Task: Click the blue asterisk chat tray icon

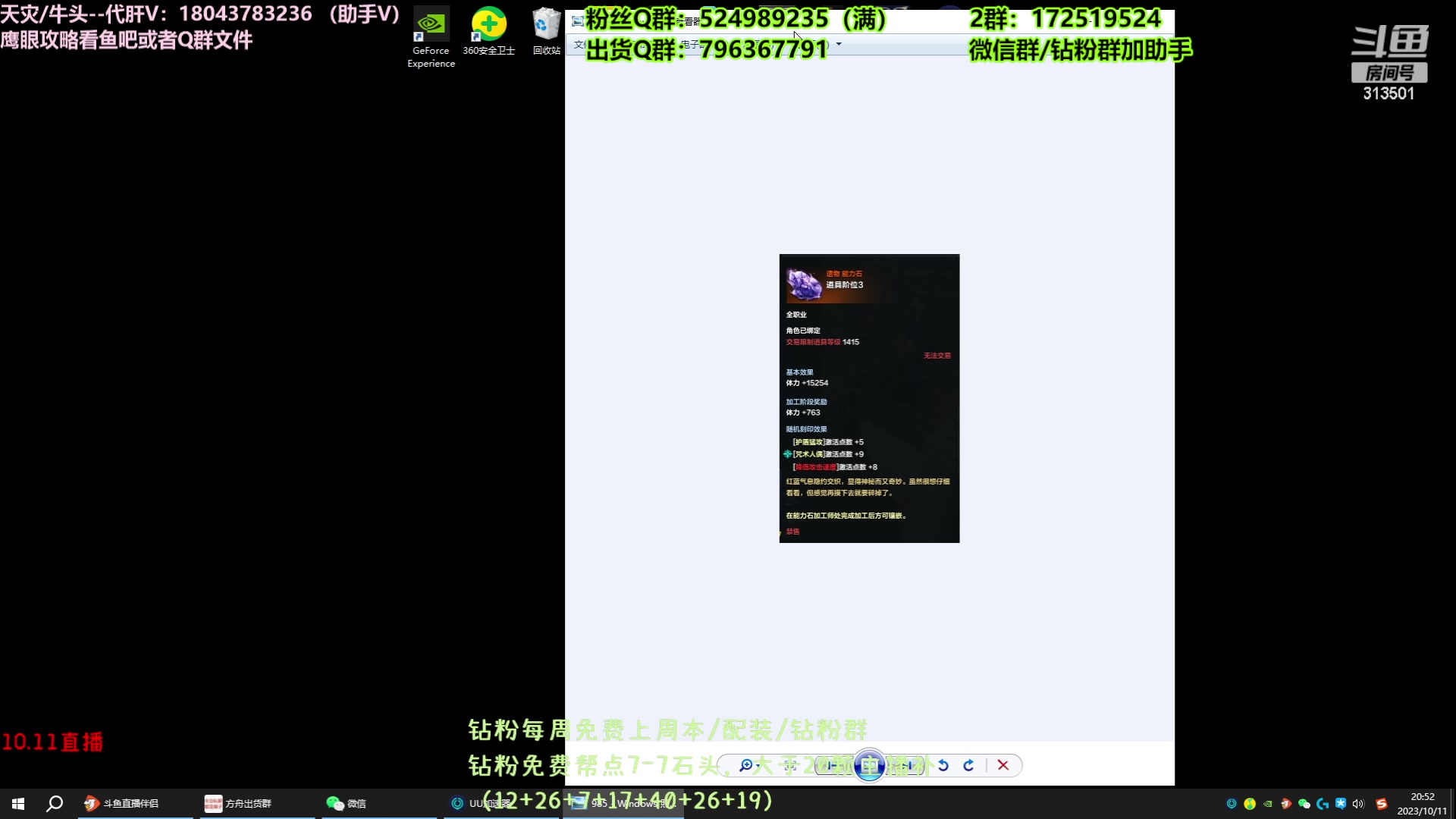Action: 1341,804
